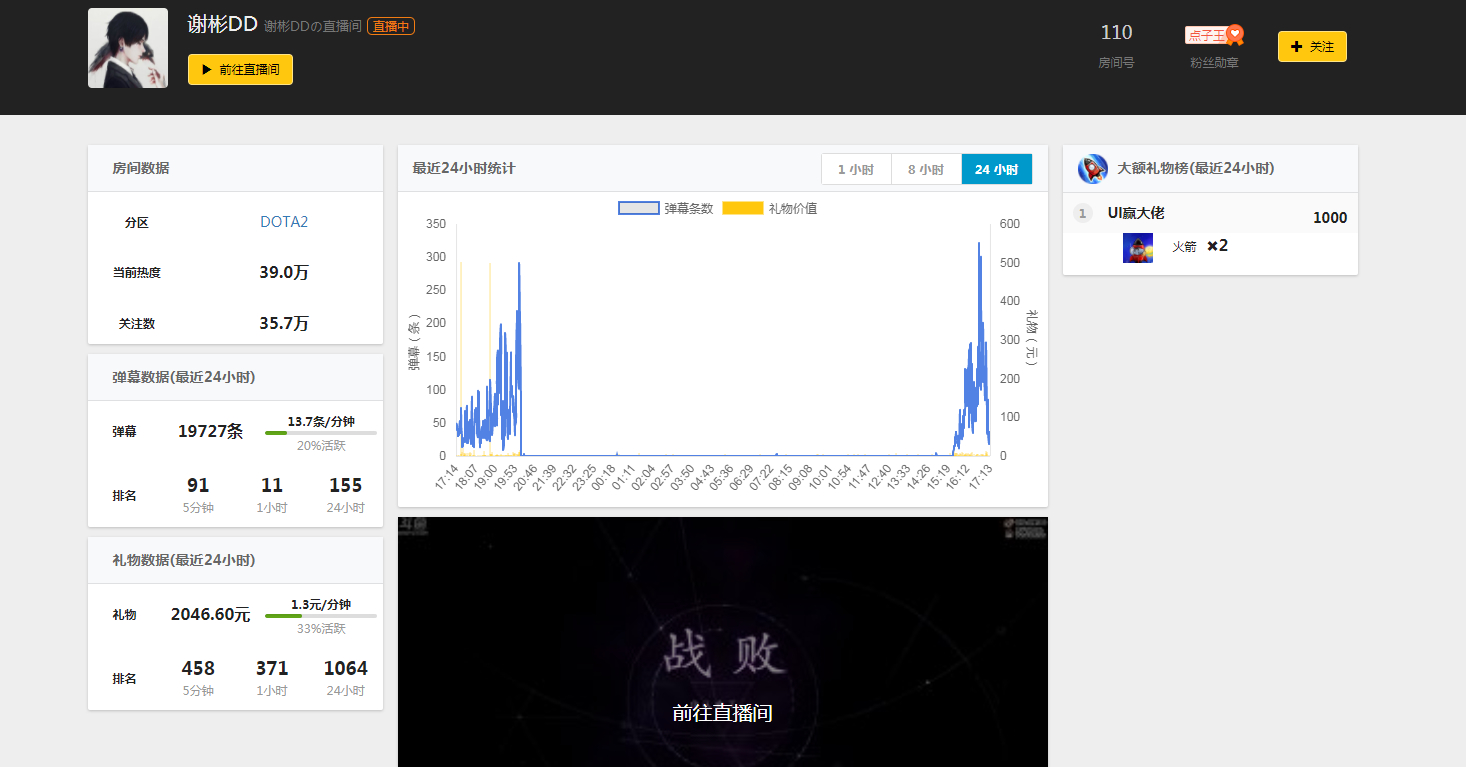Click the 弹幕 activity progress bar
Viewport: 1466px width, 767px height.
(321, 433)
